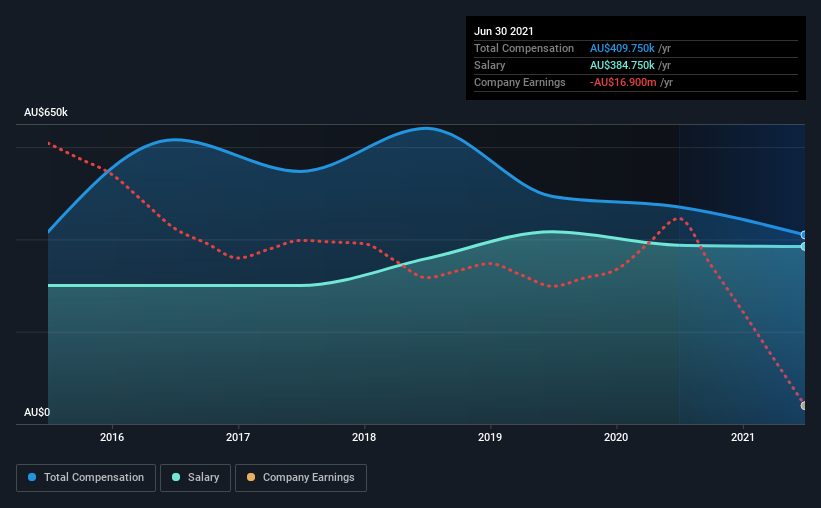821x508 pixels.
Task: Click the Company Earnings endpoint marker at 2021
Action: coord(804,405)
